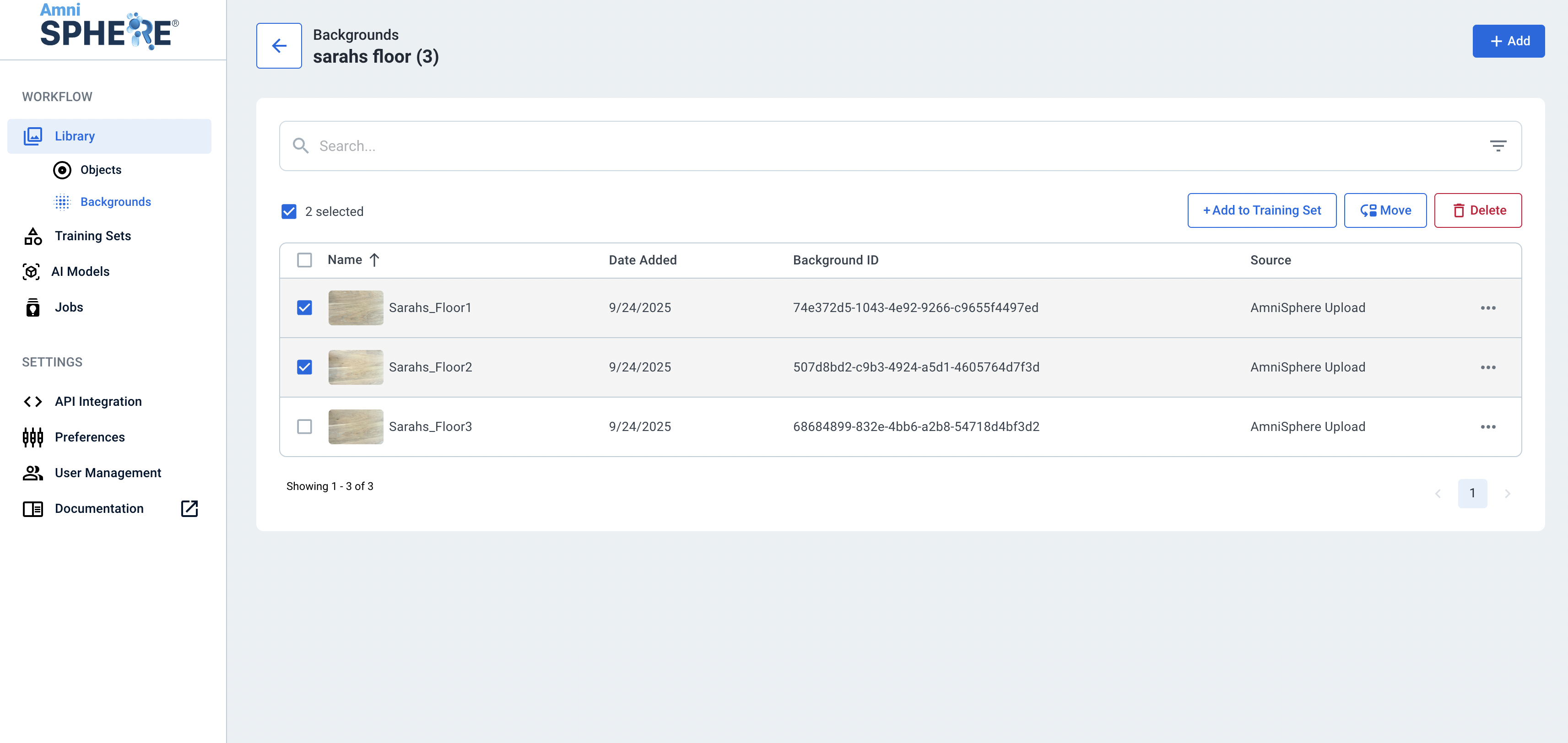This screenshot has height=743, width=1568.
Task: Click the Move button
Action: coord(1385,210)
